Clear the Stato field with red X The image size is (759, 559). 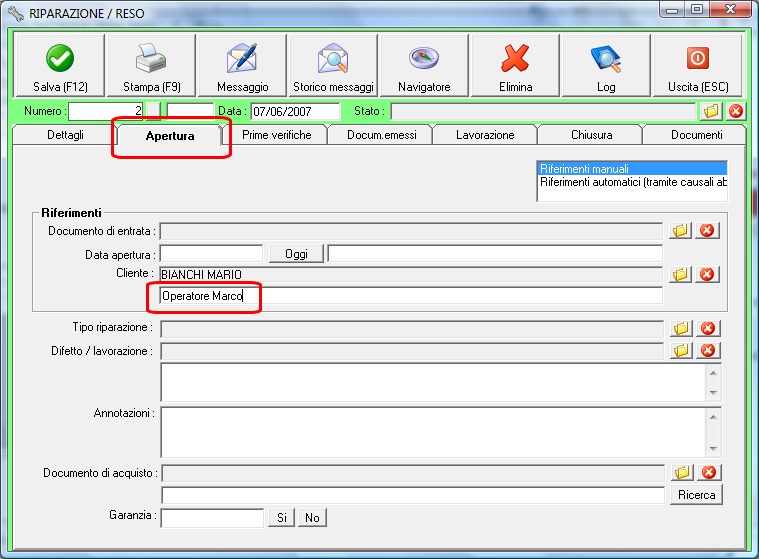tap(736, 111)
